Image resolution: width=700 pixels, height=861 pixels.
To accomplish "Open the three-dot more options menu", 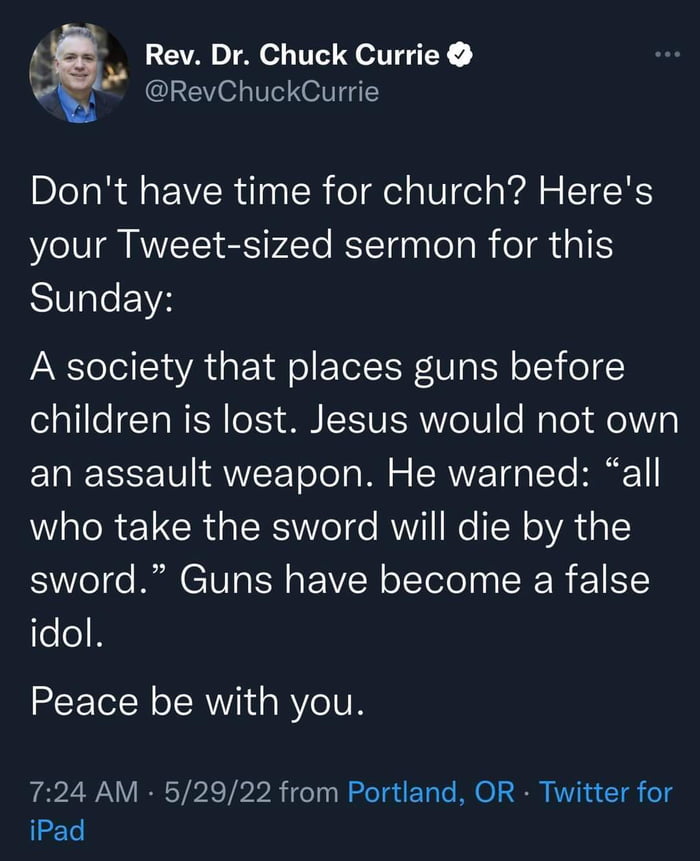I will (668, 54).
